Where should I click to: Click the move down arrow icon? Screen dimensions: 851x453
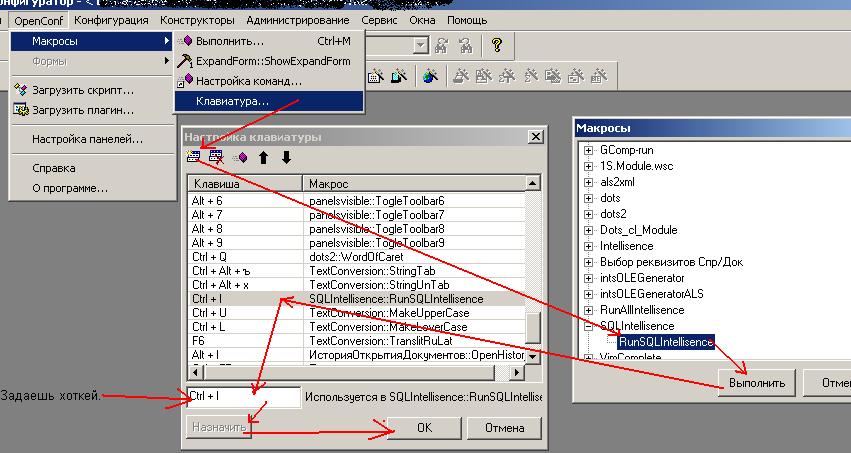point(286,157)
